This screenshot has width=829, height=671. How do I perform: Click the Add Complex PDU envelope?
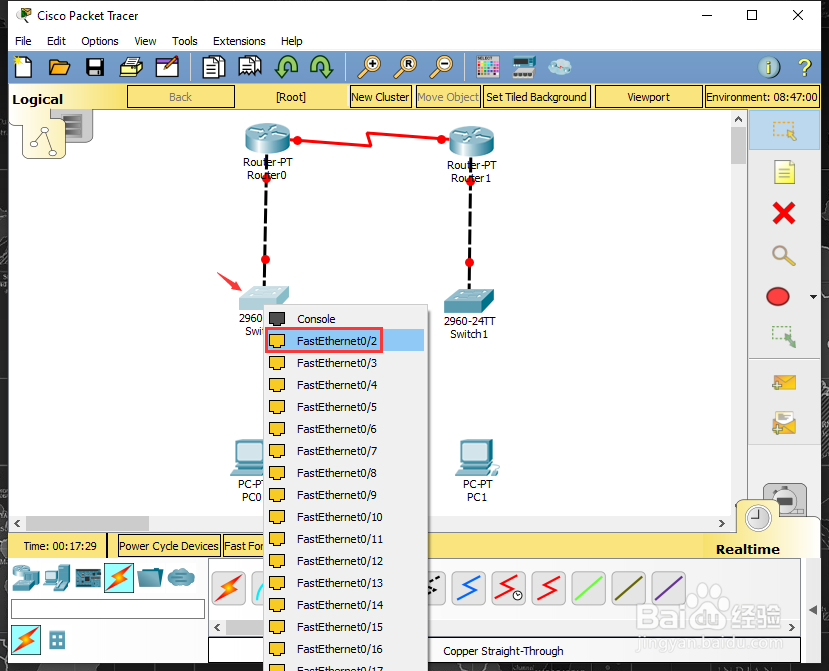tap(784, 423)
